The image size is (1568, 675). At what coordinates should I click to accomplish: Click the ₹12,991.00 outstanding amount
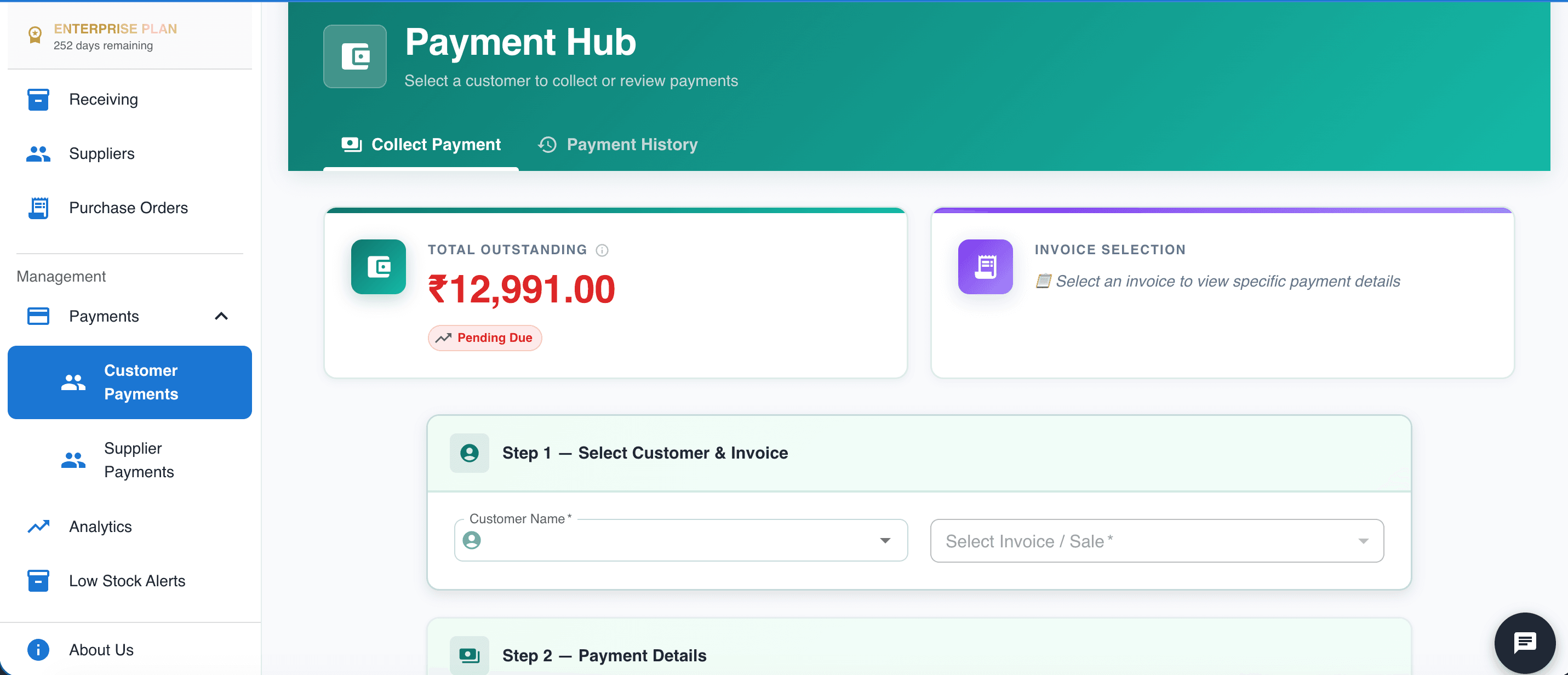coord(521,289)
